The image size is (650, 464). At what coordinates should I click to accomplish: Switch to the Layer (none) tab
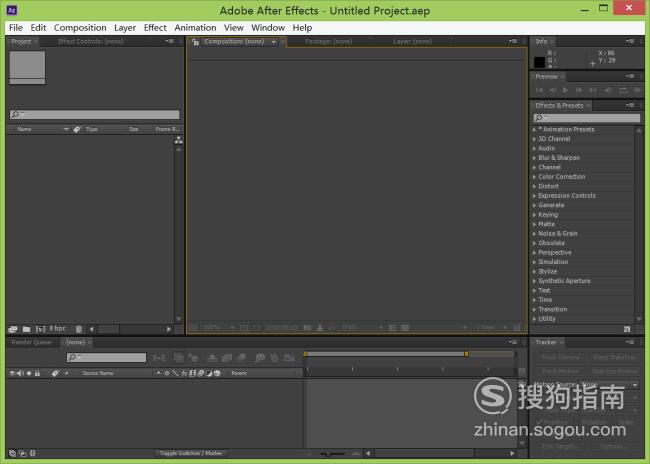click(412, 41)
